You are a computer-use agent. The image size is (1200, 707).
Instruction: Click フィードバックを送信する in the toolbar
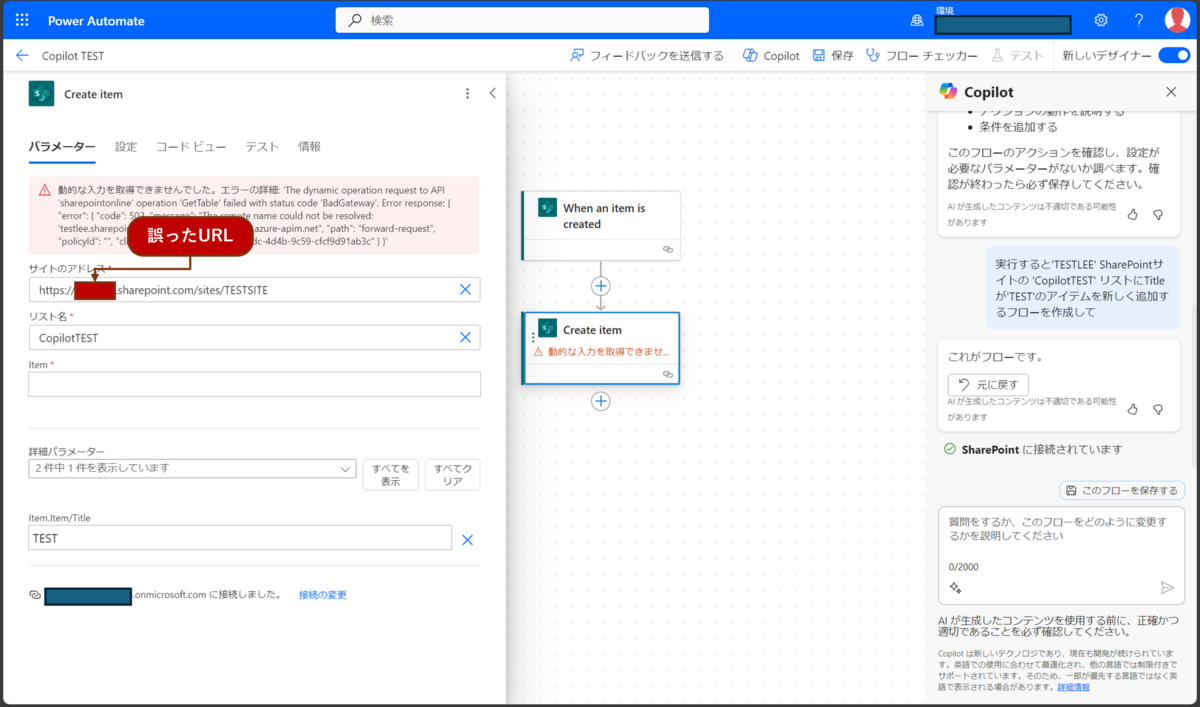coord(646,56)
